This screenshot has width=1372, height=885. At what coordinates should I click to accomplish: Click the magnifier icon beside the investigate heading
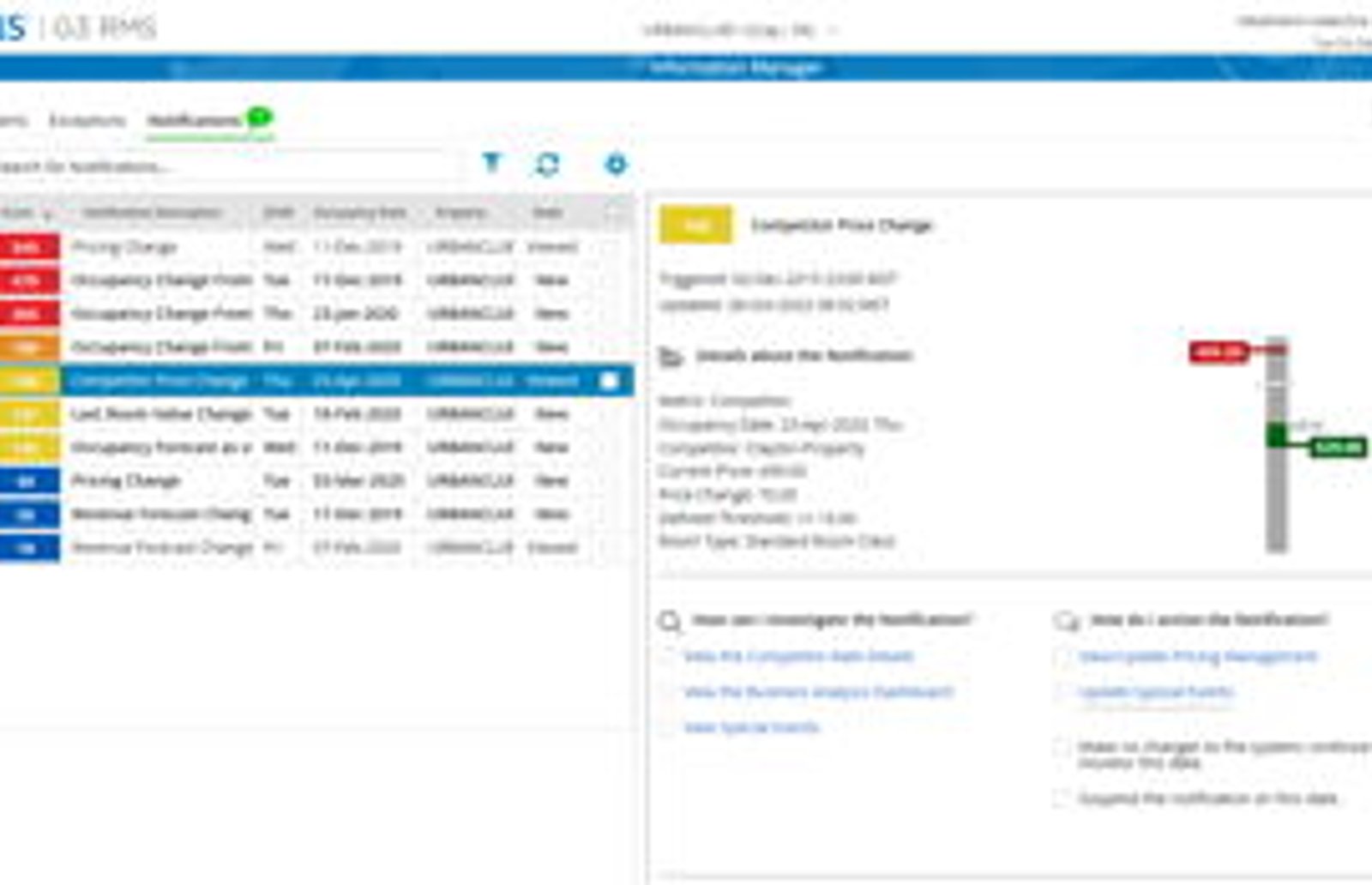[670, 621]
